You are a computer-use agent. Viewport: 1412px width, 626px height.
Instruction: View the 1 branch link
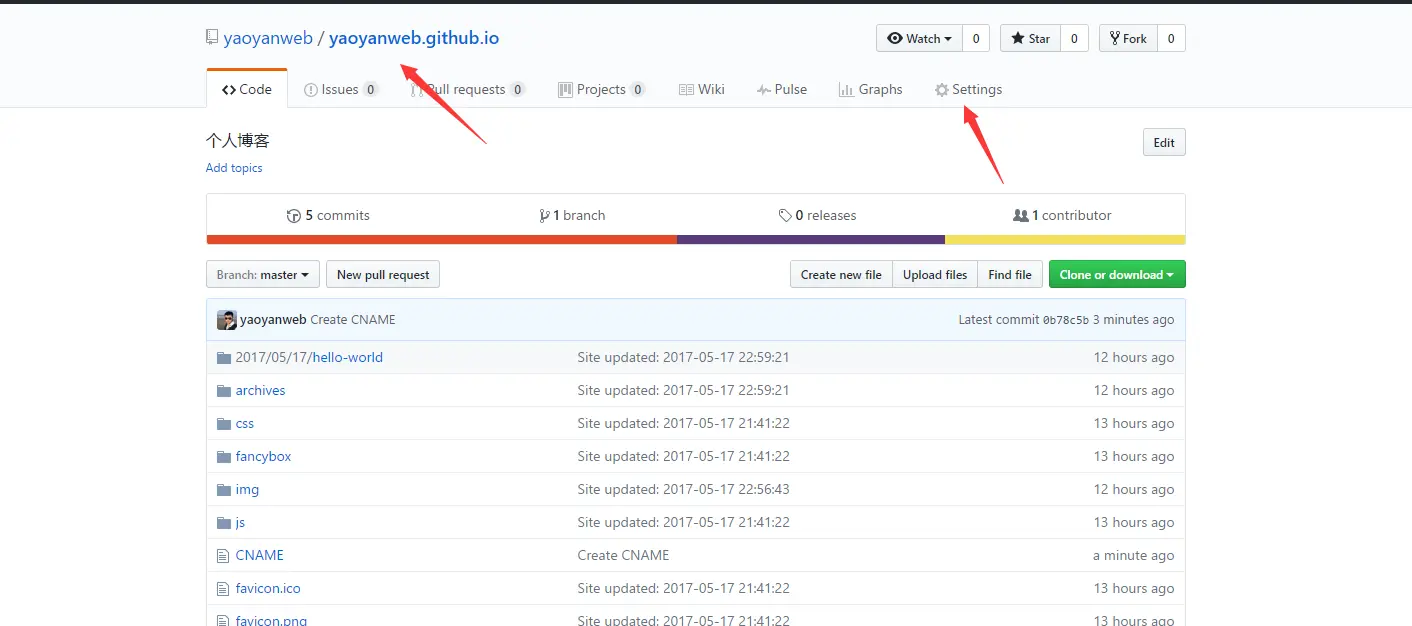[572, 215]
